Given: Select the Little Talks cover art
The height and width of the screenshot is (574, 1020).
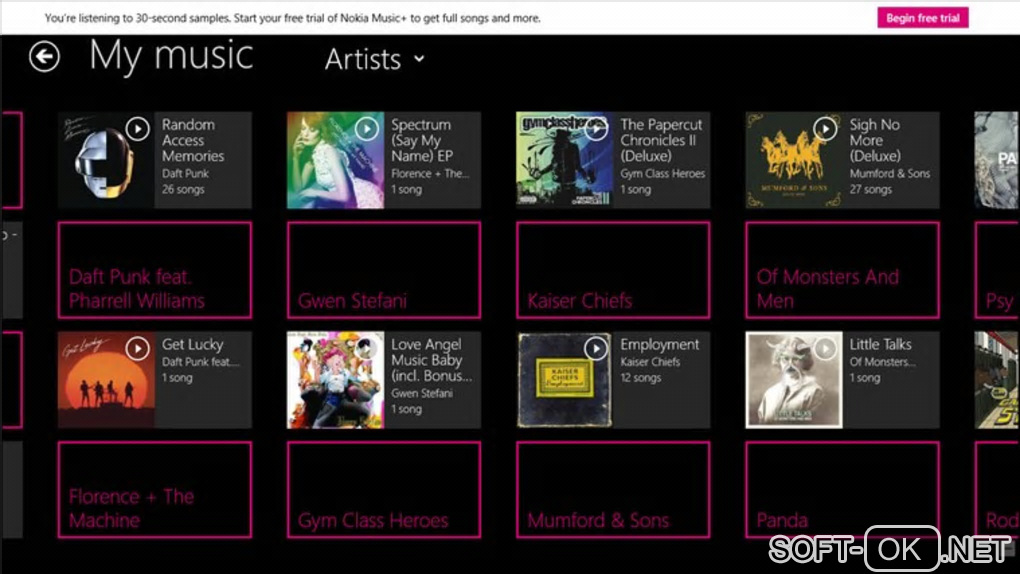Looking at the screenshot, I should coord(794,380).
